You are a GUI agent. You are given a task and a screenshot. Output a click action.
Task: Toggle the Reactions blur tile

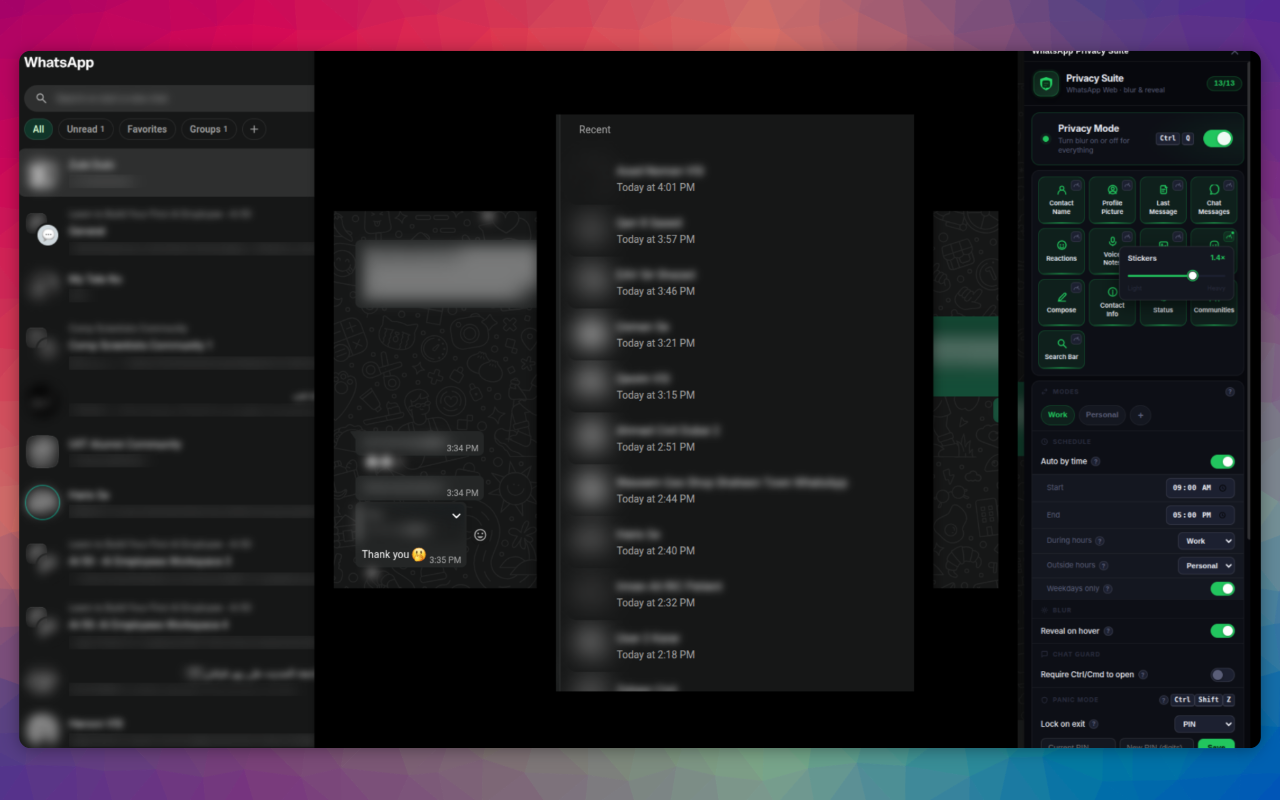(1061, 250)
